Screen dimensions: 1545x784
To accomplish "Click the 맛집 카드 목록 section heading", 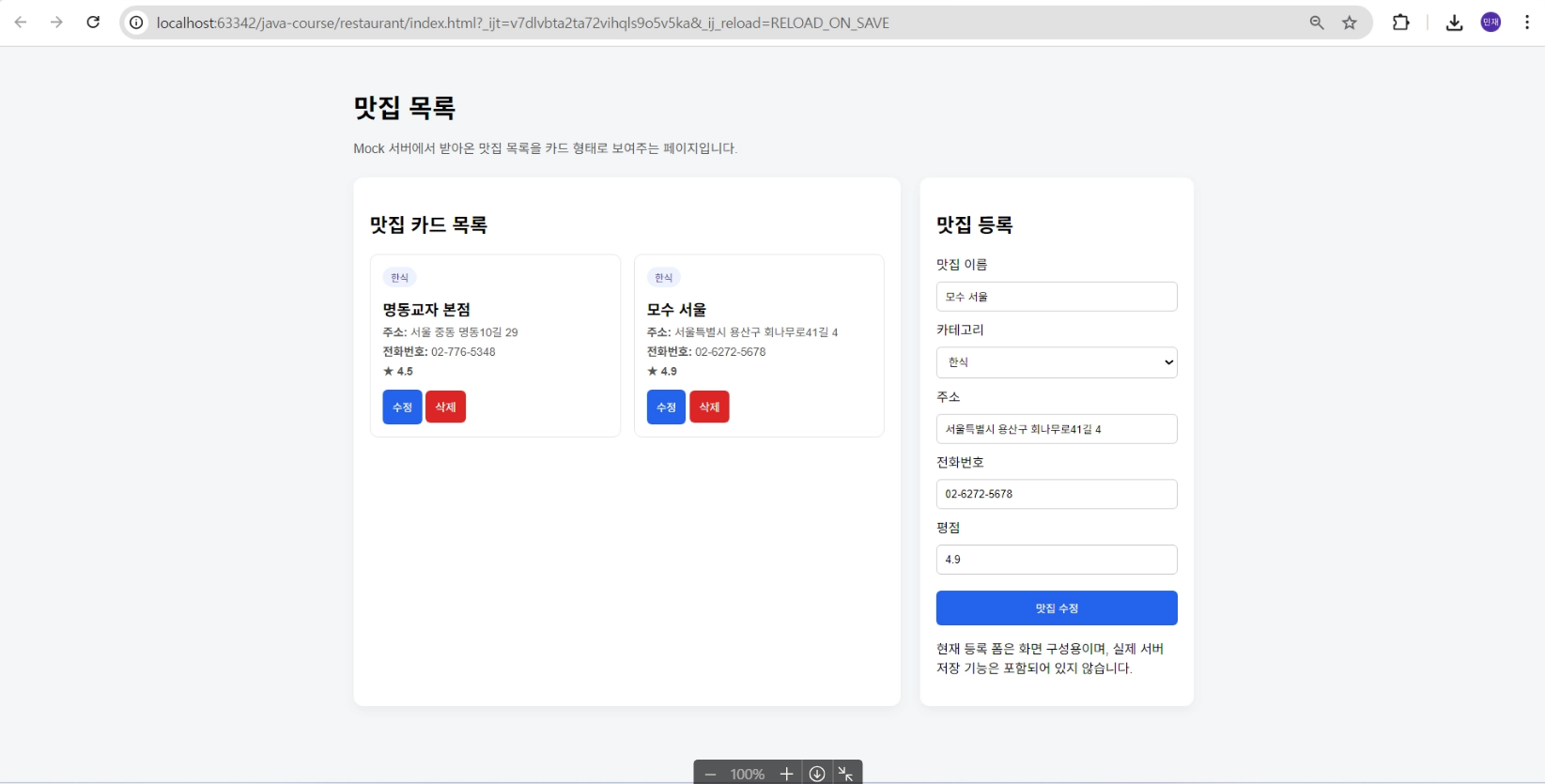I will tap(428, 225).
